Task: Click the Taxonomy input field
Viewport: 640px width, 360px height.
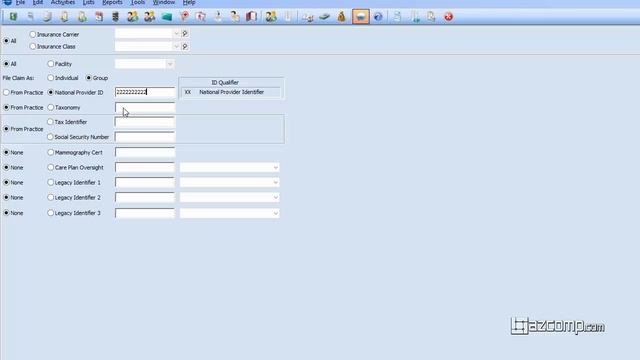Action: click(x=145, y=108)
